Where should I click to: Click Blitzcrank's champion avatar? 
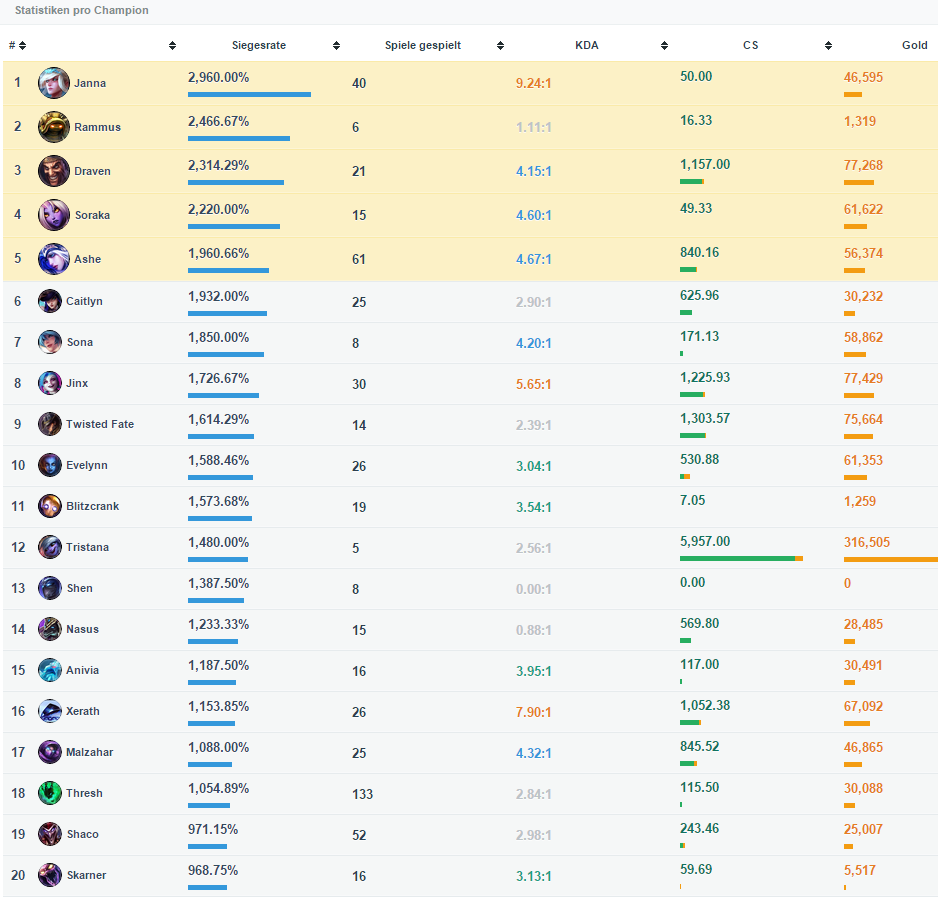tap(50, 506)
